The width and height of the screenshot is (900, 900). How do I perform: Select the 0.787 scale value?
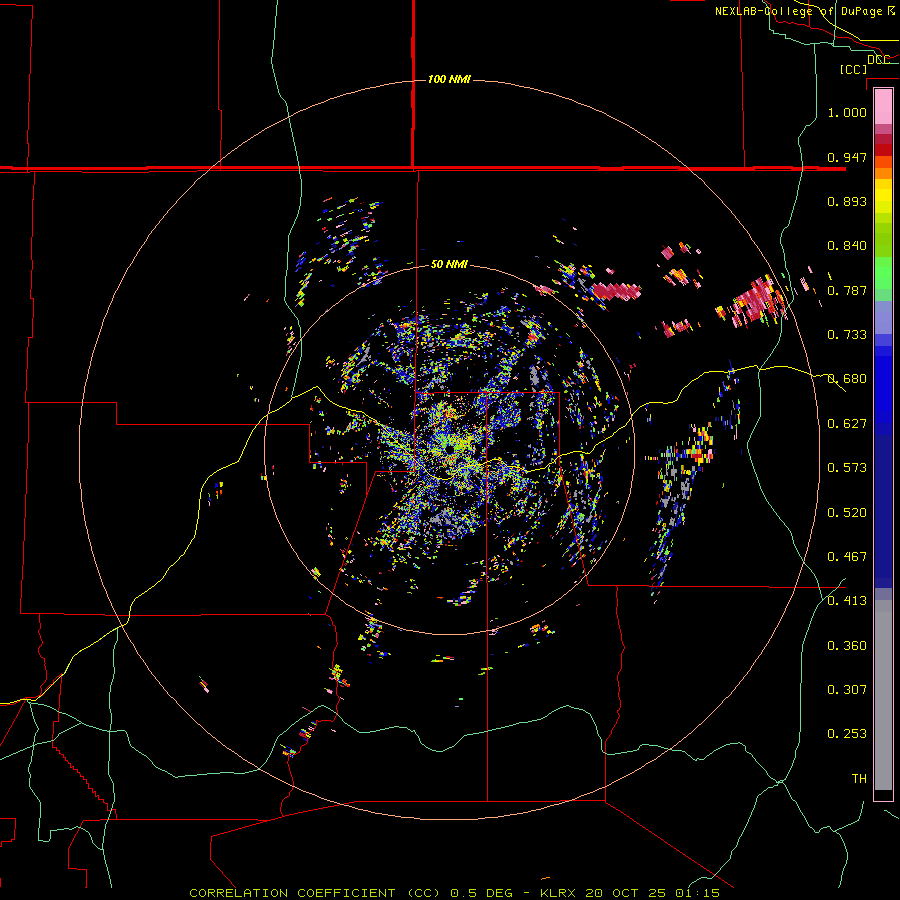pos(847,290)
